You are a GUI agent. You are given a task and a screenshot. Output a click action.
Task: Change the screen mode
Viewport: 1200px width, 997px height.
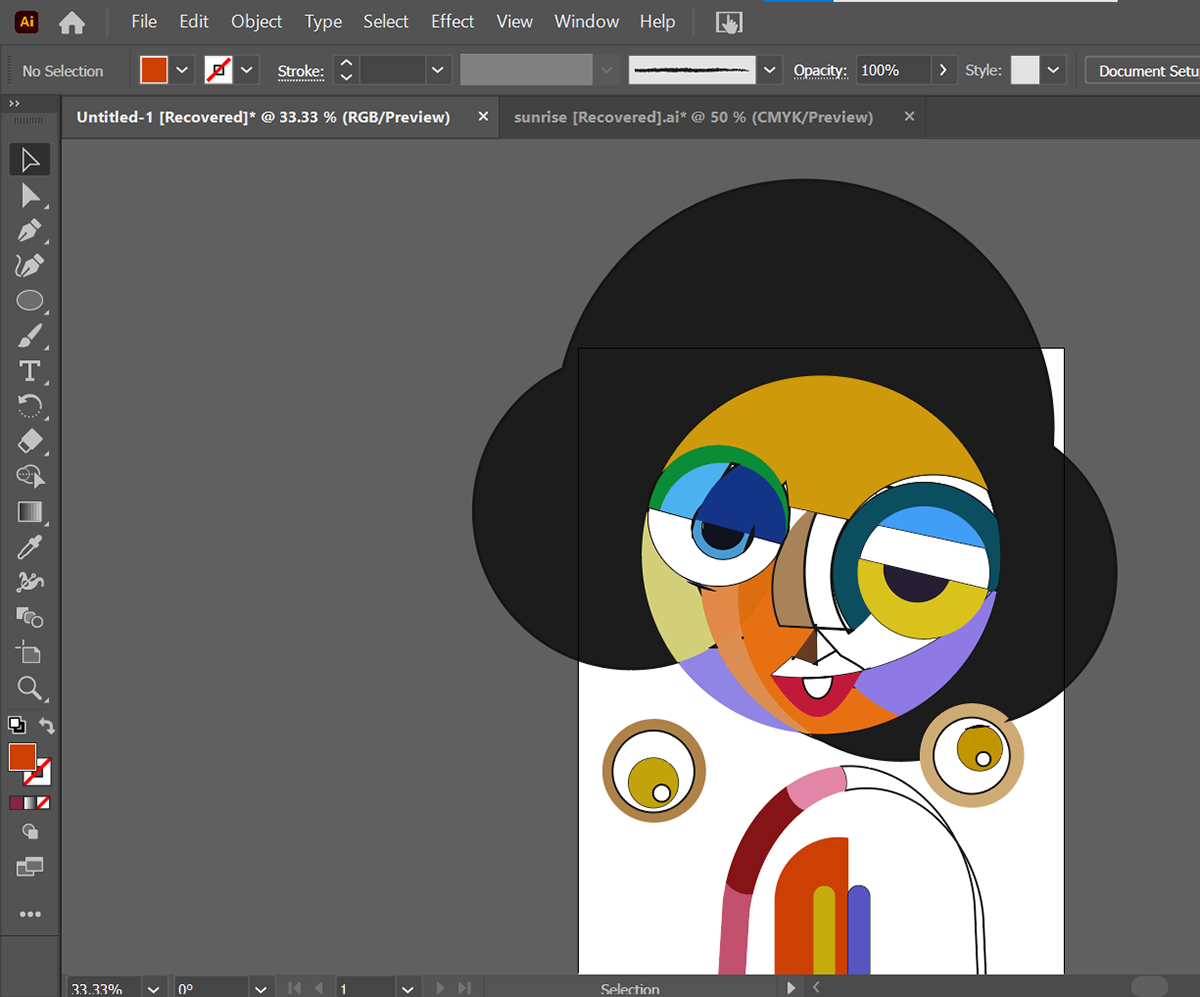click(30, 867)
